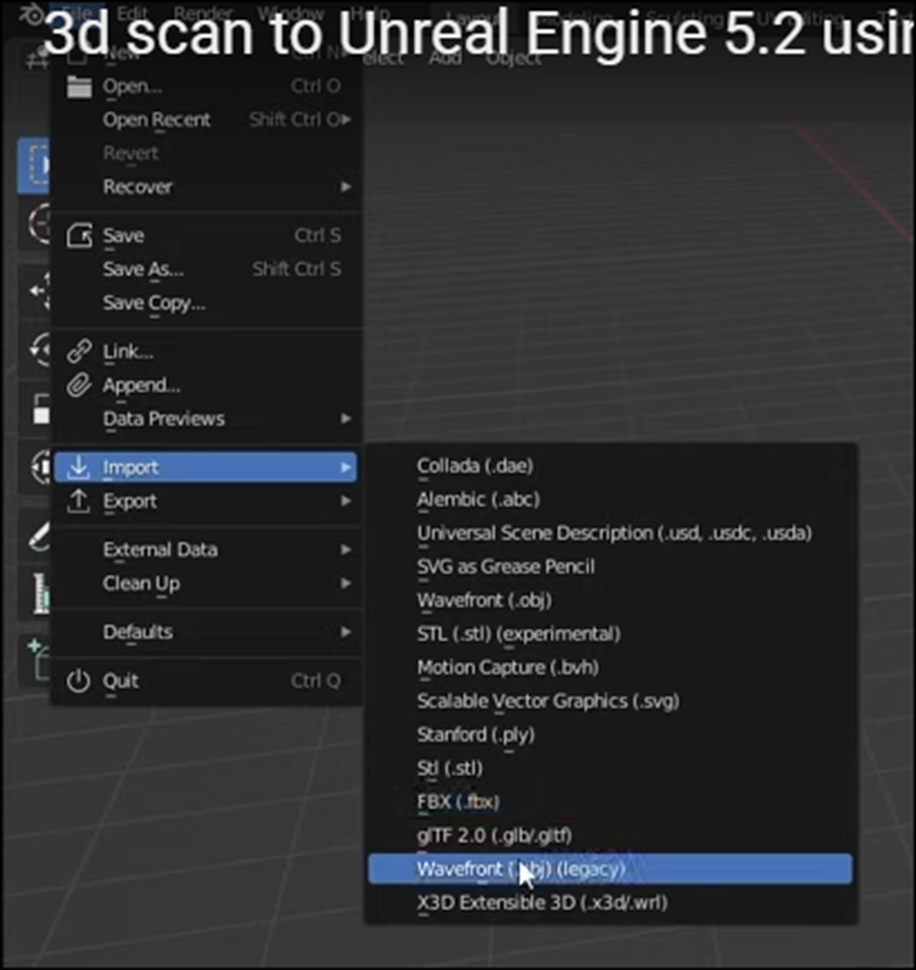Click the Open folder icon
This screenshot has height=970, width=916.
[x=79, y=87]
